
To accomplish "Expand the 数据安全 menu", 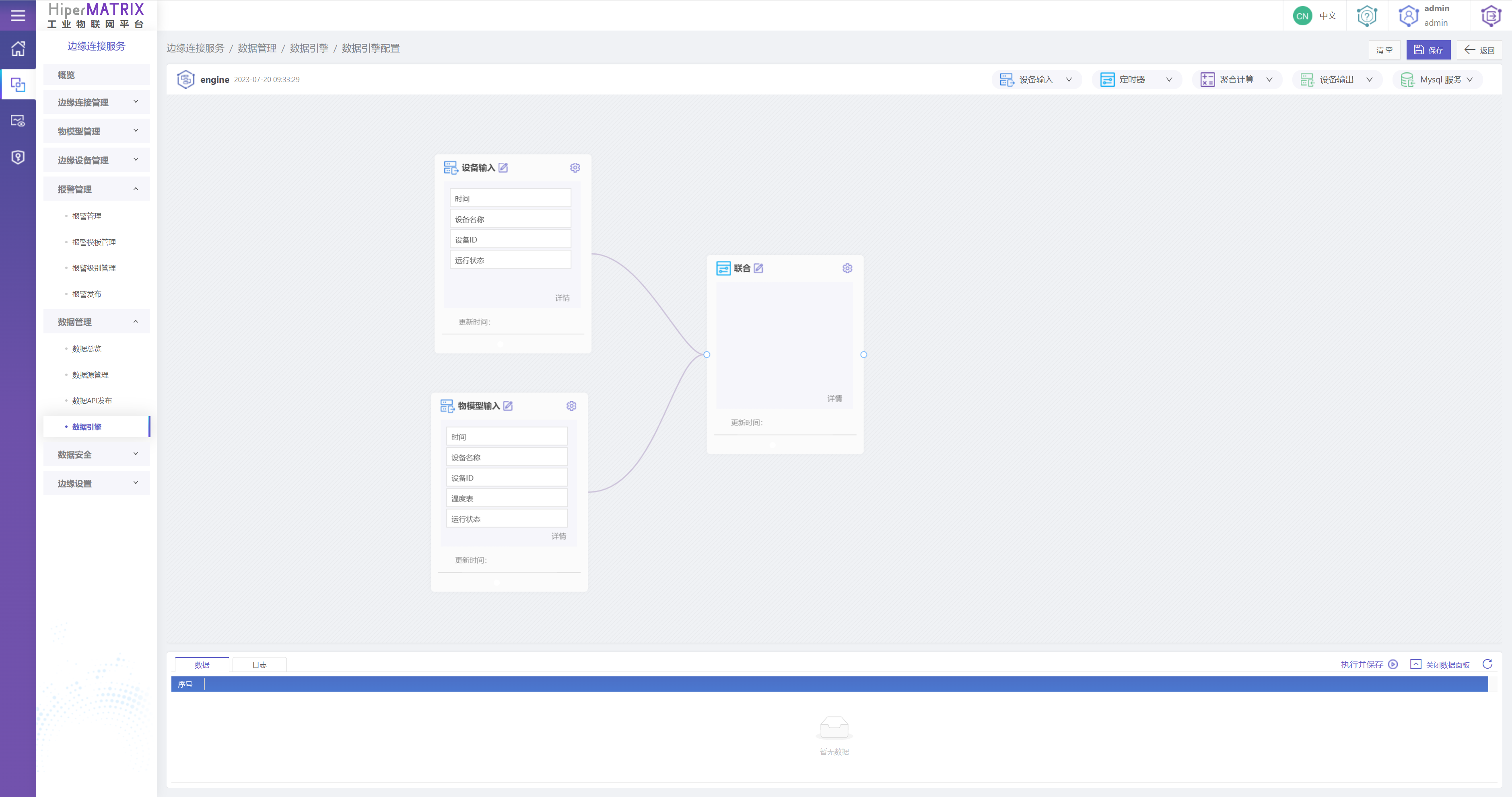I will pos(96,454).
